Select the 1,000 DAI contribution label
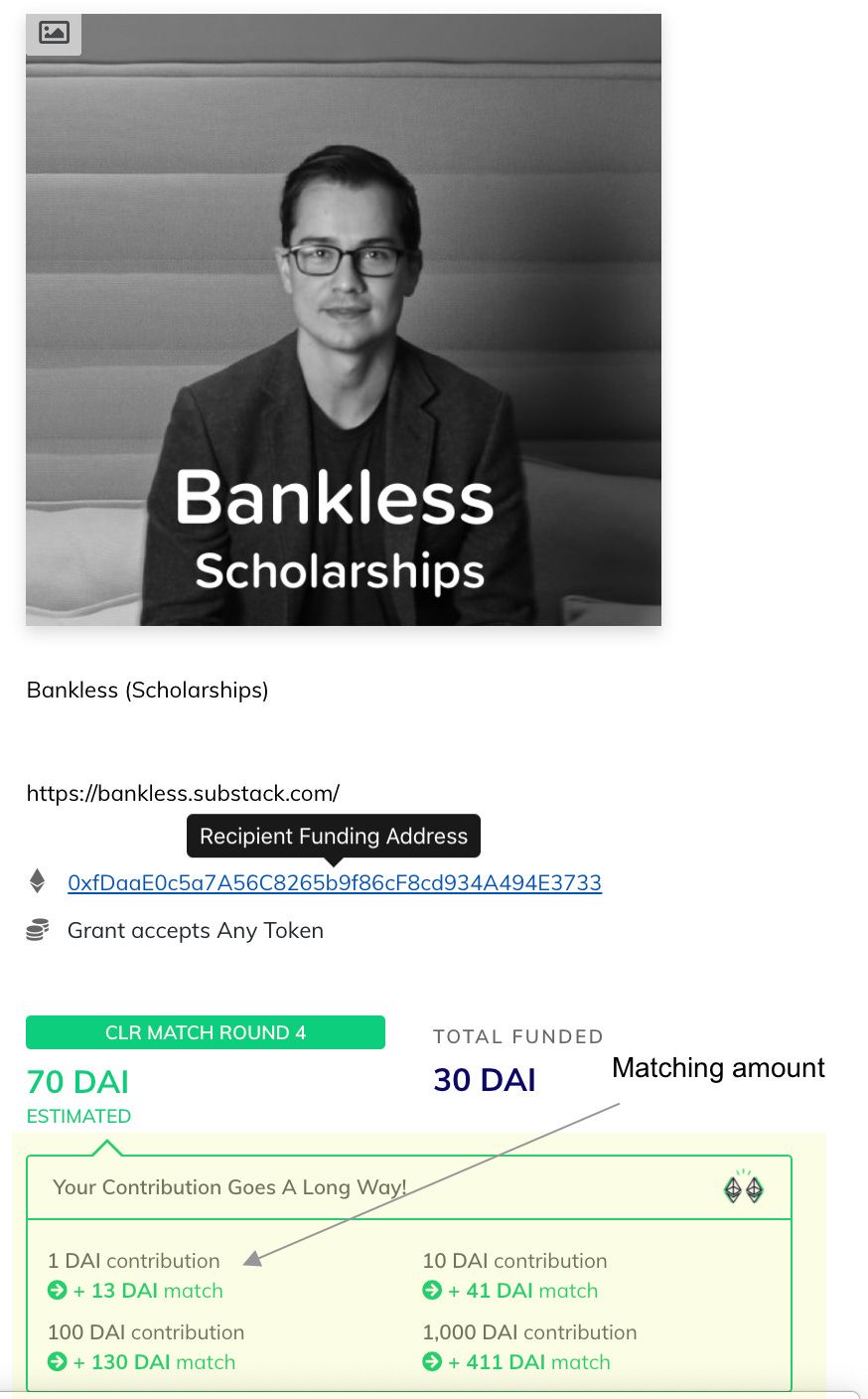 click(529, 1332)
